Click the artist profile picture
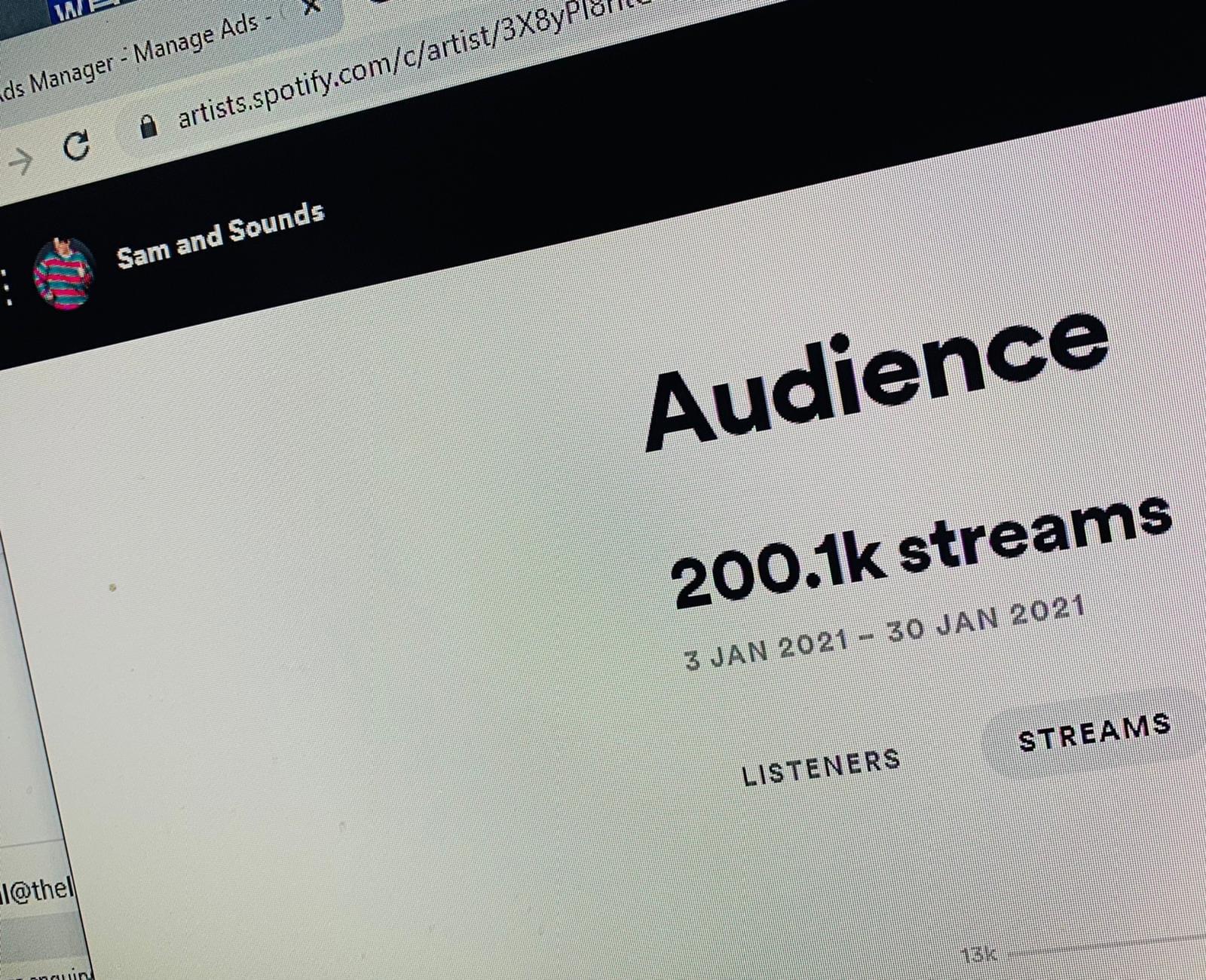Viewport: 1206px width, 980px height. coord(63,272)
